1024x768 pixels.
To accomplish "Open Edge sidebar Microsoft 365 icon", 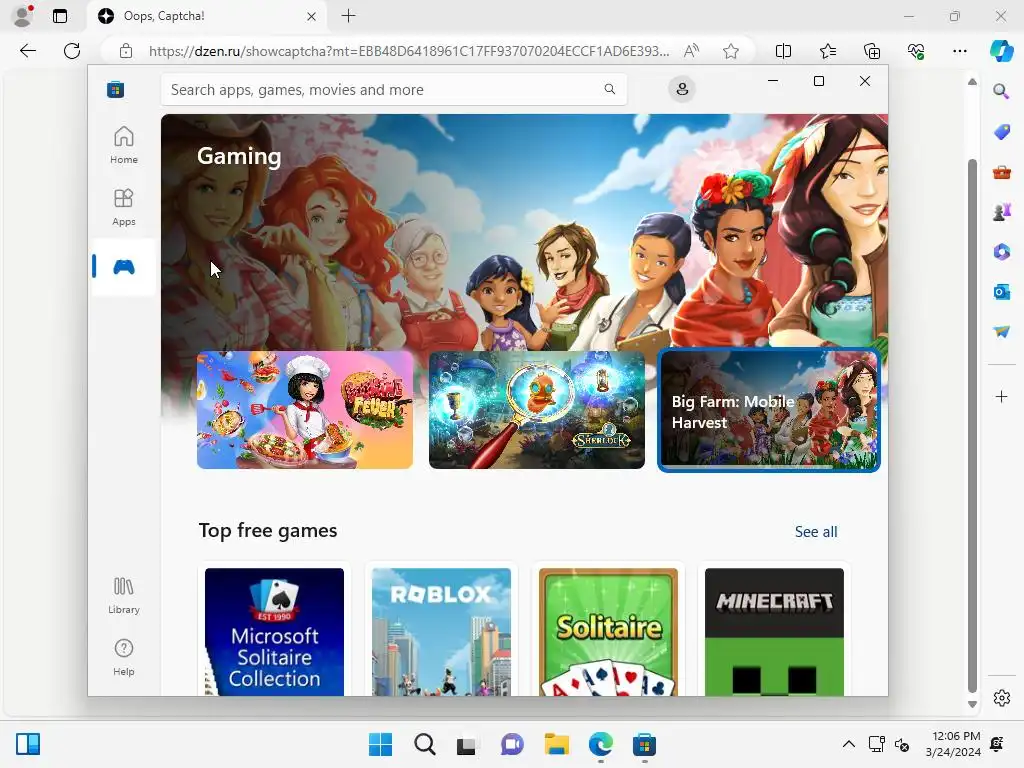I will pos(1001,251).
